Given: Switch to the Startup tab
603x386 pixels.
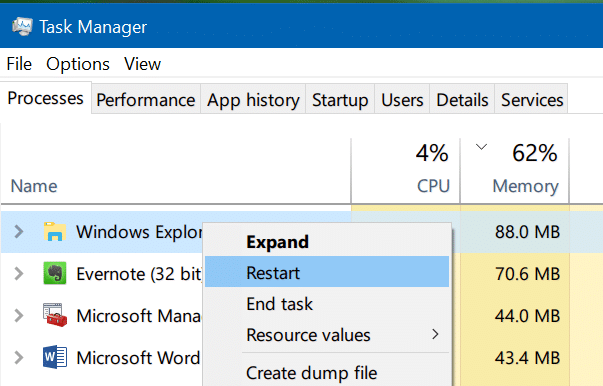Looking at the screenshot, I should tap(340, 100).
